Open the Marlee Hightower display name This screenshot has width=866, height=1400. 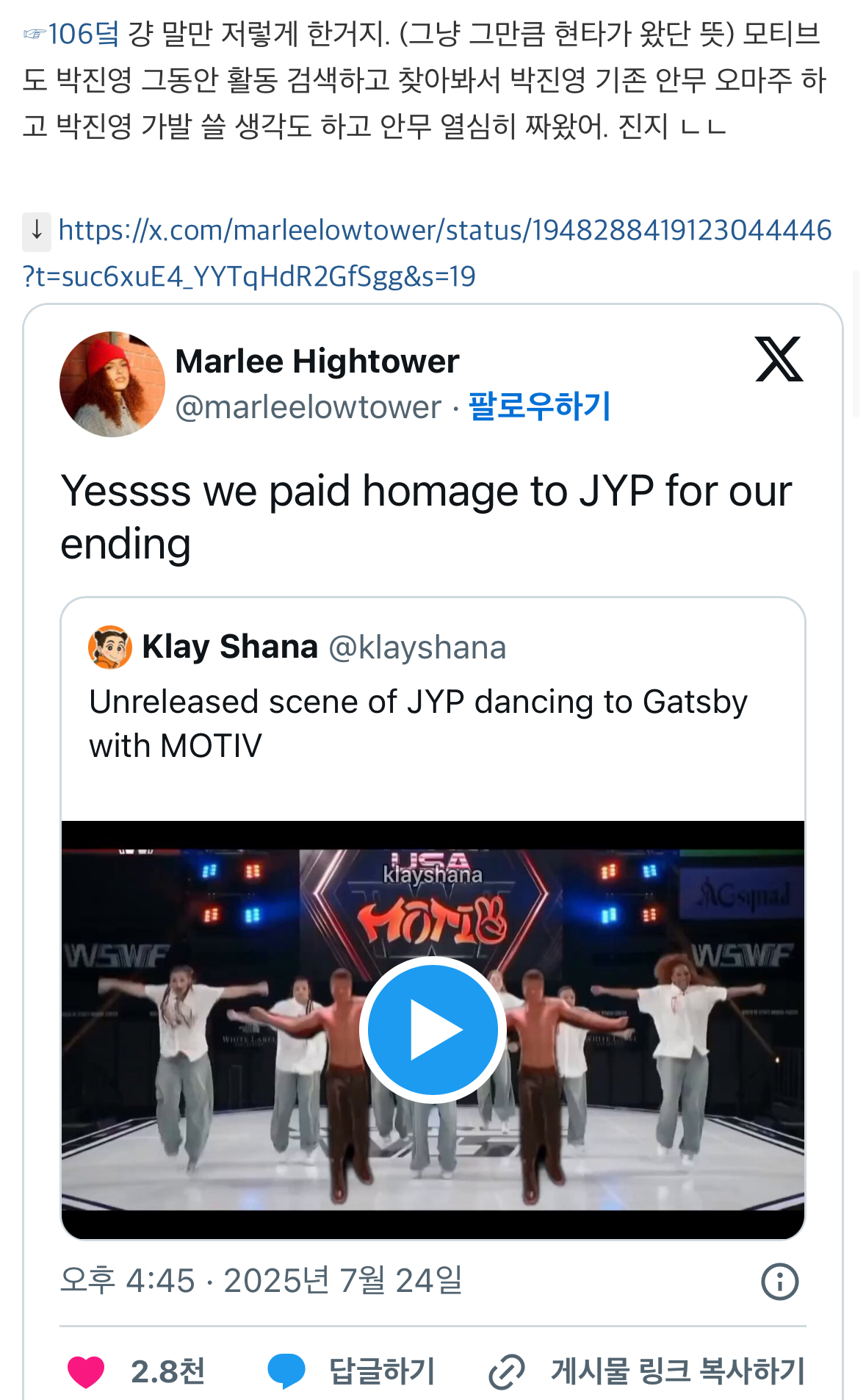click(317, 362)
